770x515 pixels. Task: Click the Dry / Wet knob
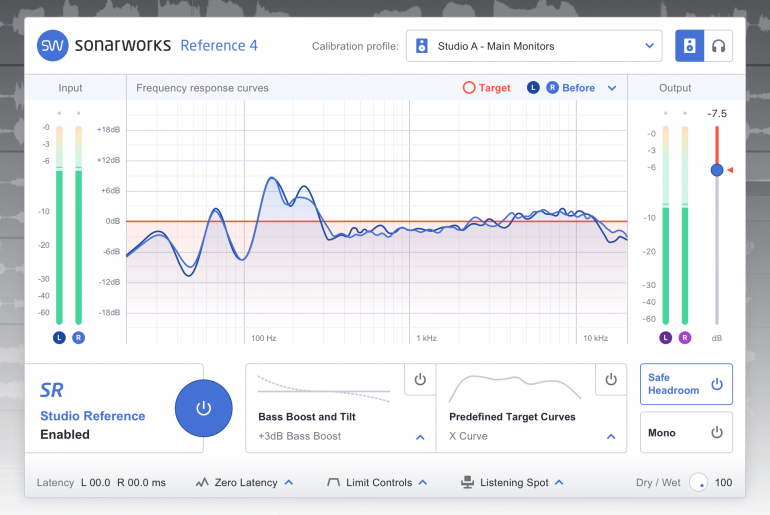[x=699, y=483]
